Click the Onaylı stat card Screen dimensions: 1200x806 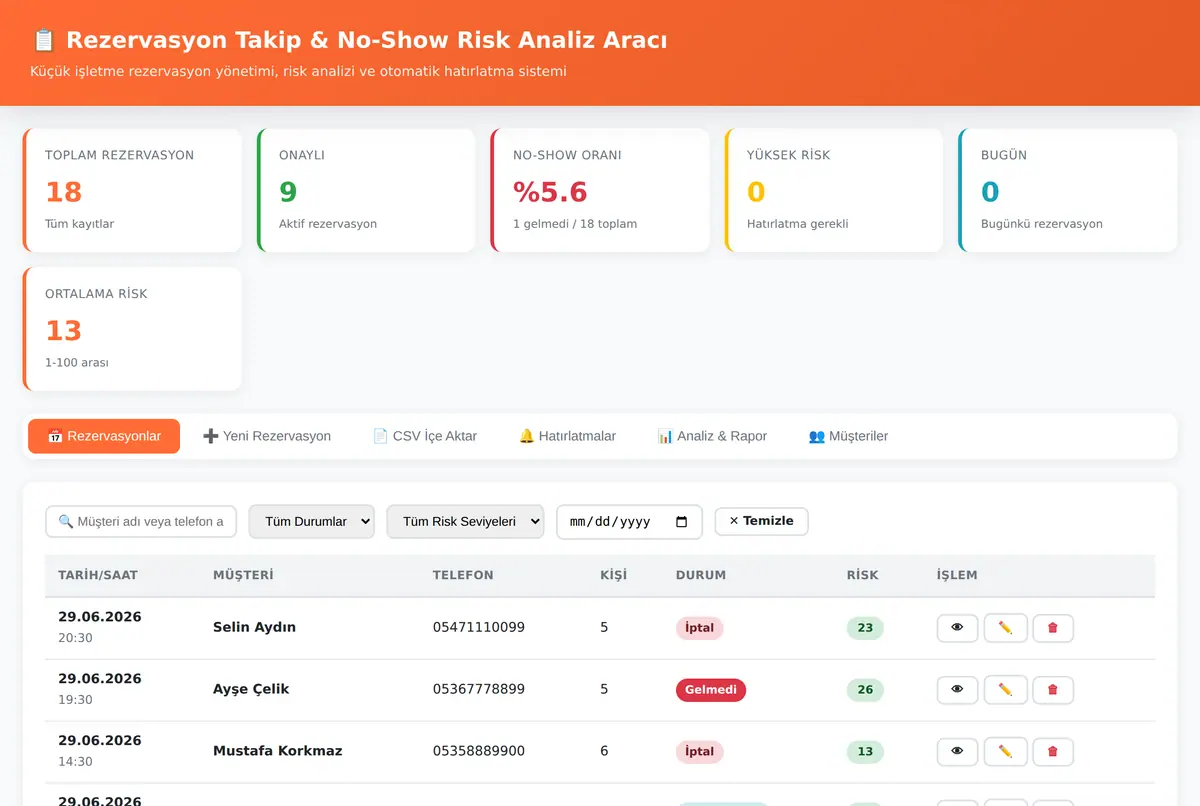366,190
